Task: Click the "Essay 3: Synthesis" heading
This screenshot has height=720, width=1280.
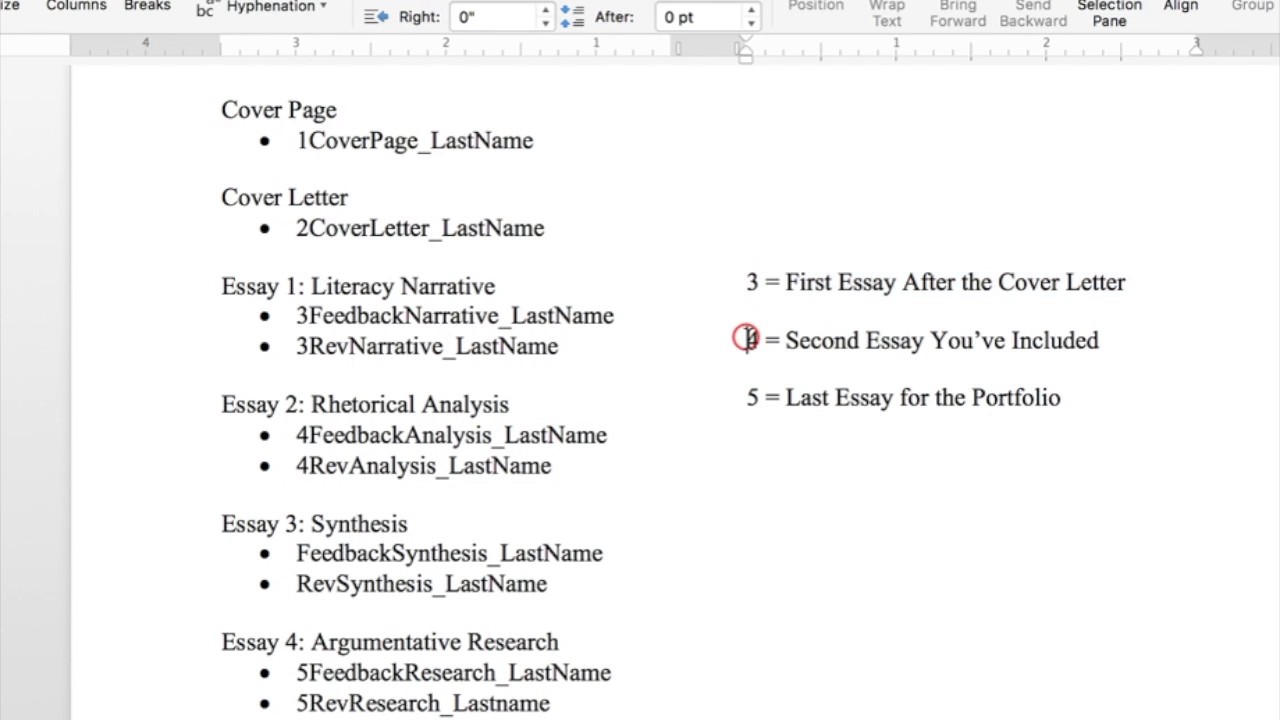Action: (x=314, y=525)
